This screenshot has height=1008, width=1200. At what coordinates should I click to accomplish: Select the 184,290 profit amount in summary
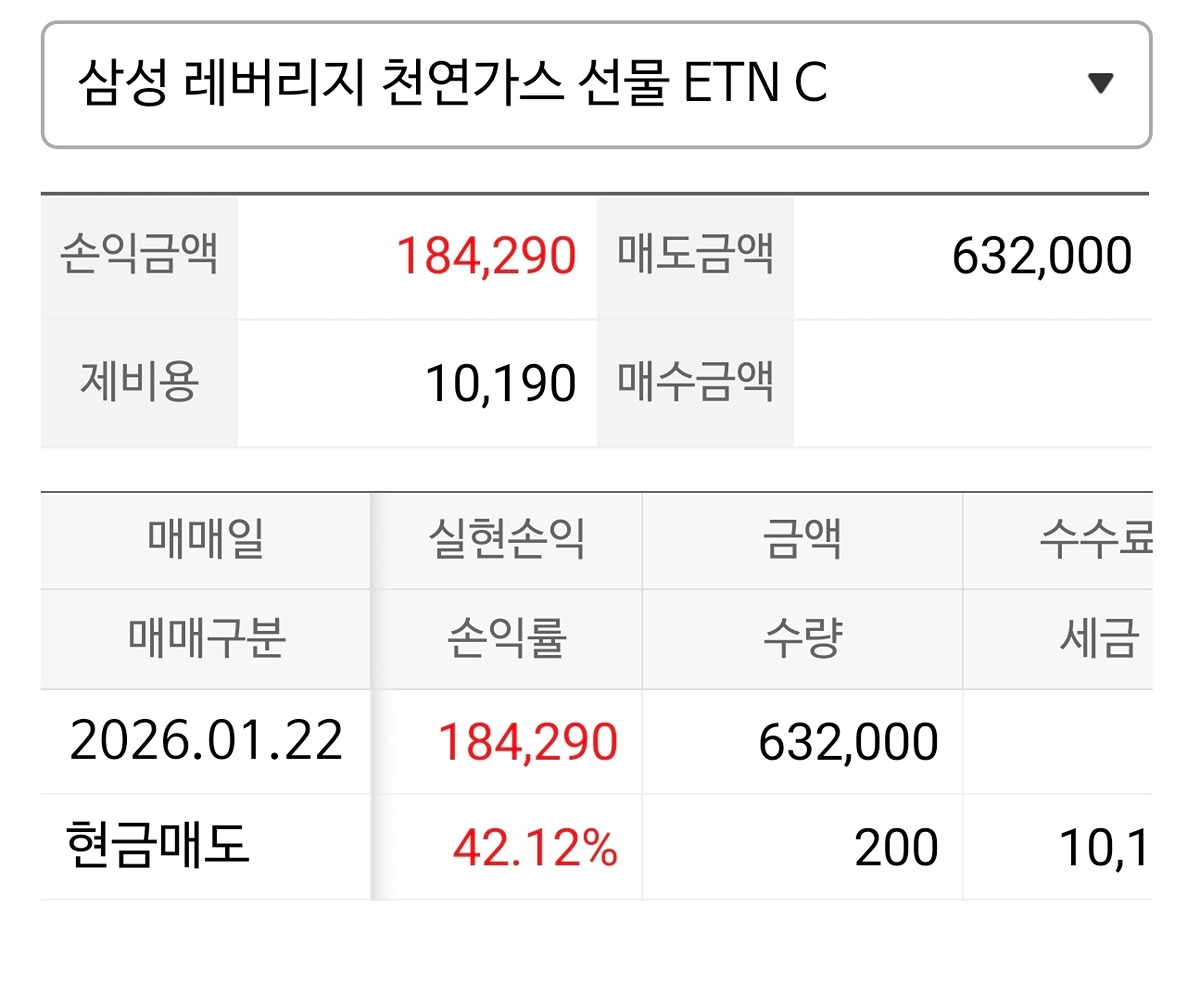pos(486,256)
